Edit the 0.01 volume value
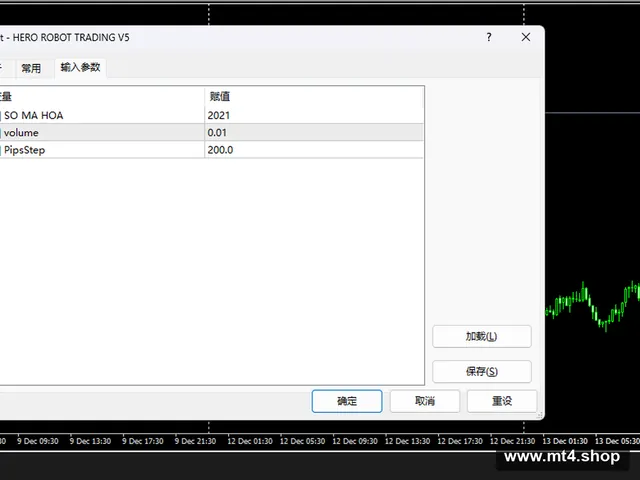The image size is (640, 480). tap(314, 133)
